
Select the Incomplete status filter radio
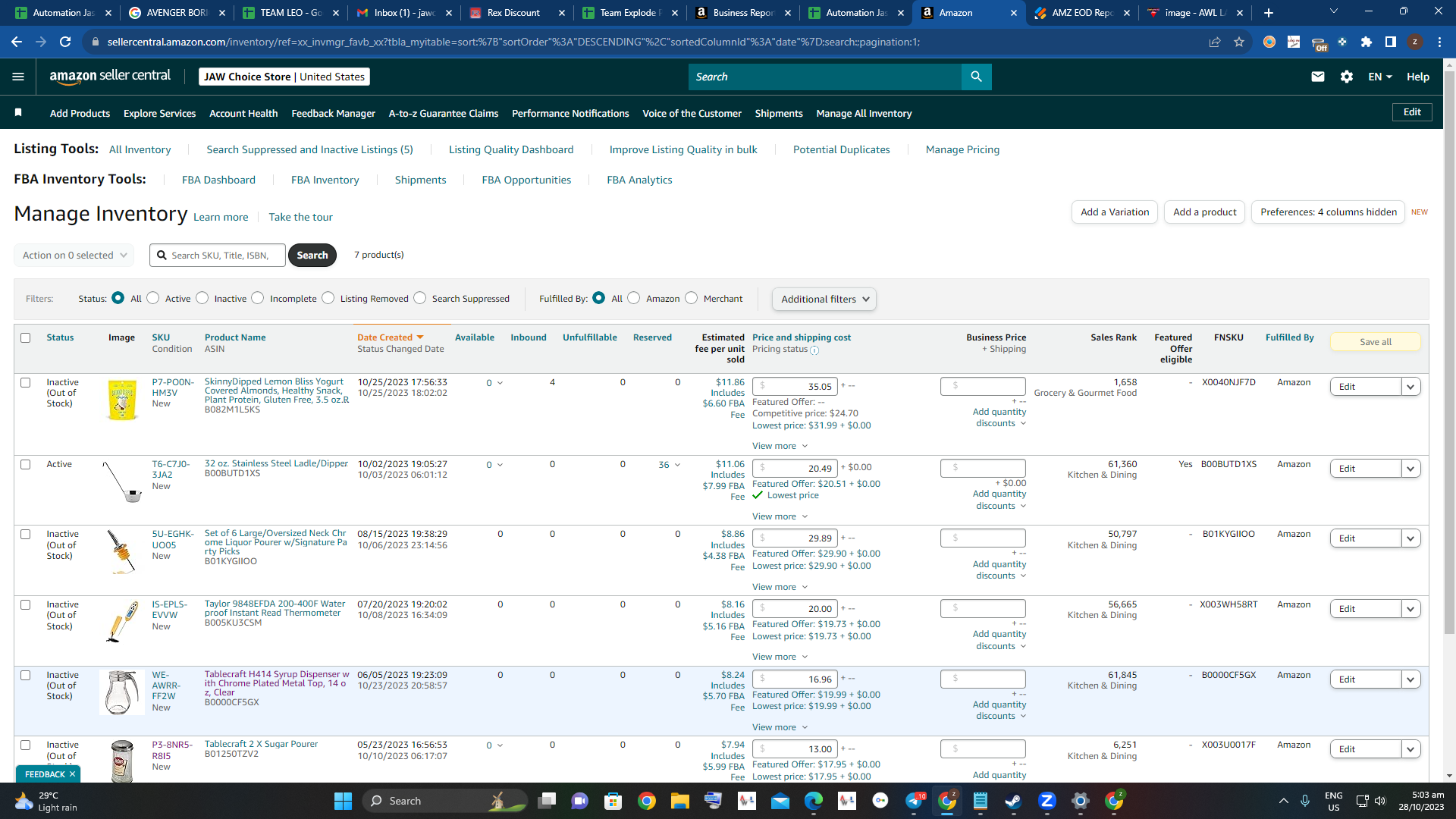coord(258,298)
